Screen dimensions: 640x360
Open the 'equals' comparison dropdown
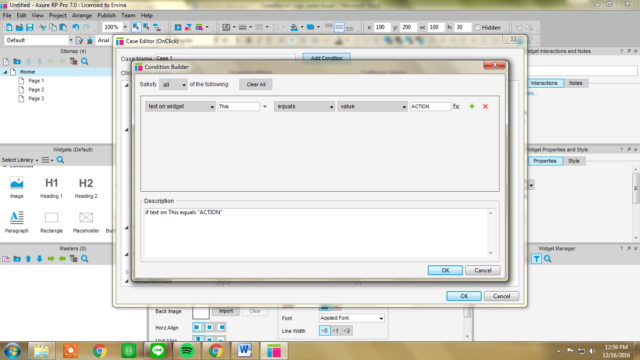click(x=304, y=106)
